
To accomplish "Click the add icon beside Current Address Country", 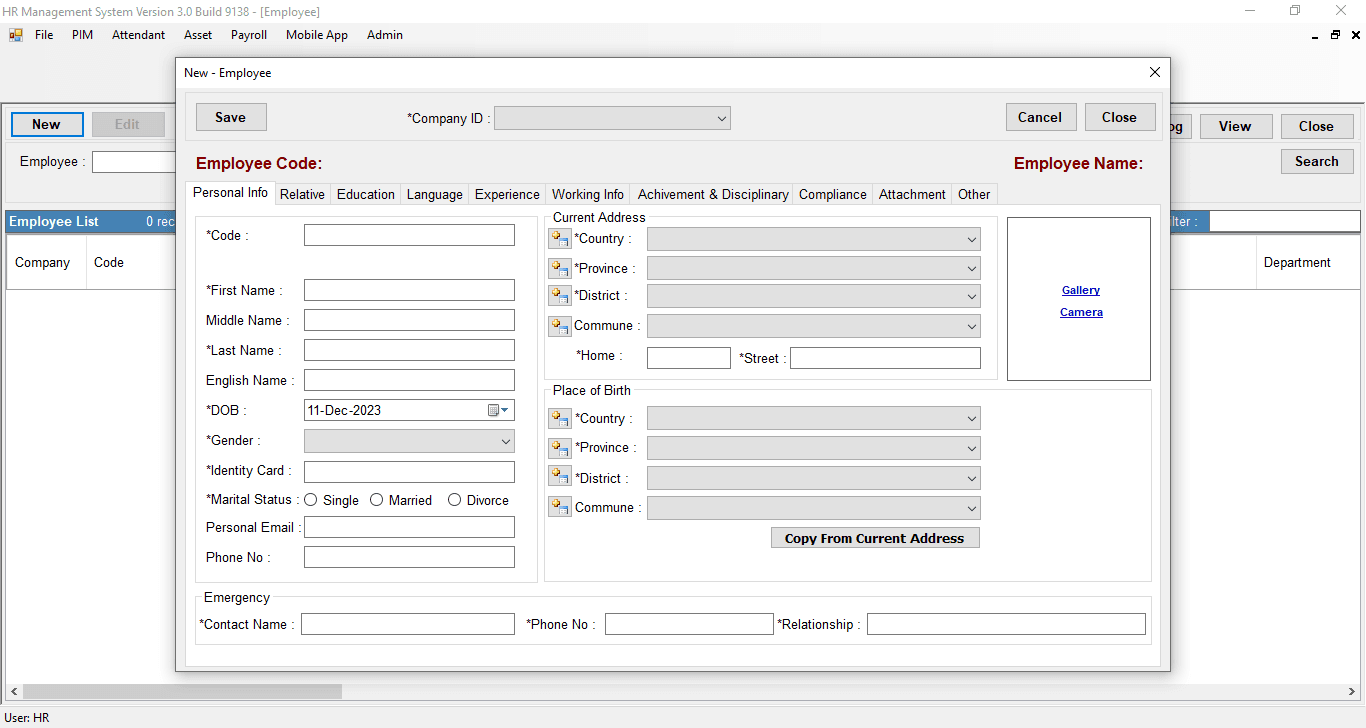I will tap(560, 239).
